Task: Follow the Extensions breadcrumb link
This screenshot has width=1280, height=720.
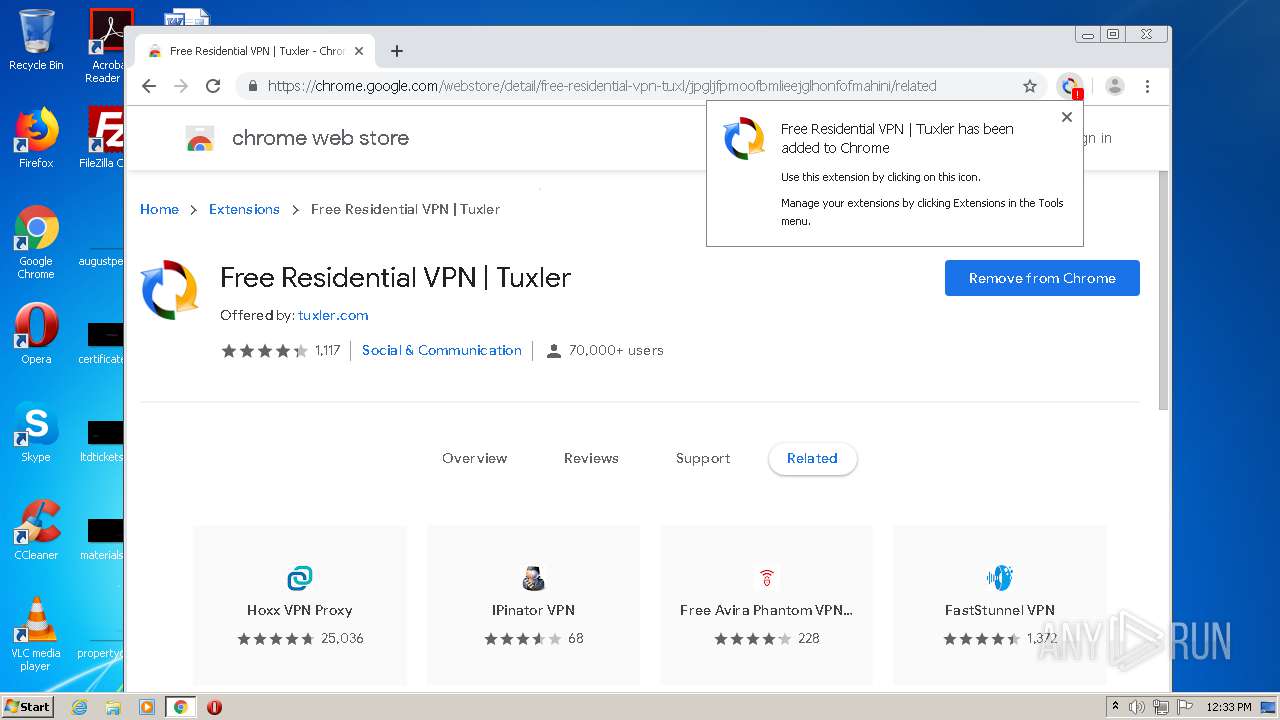Action: click(244, 209)
